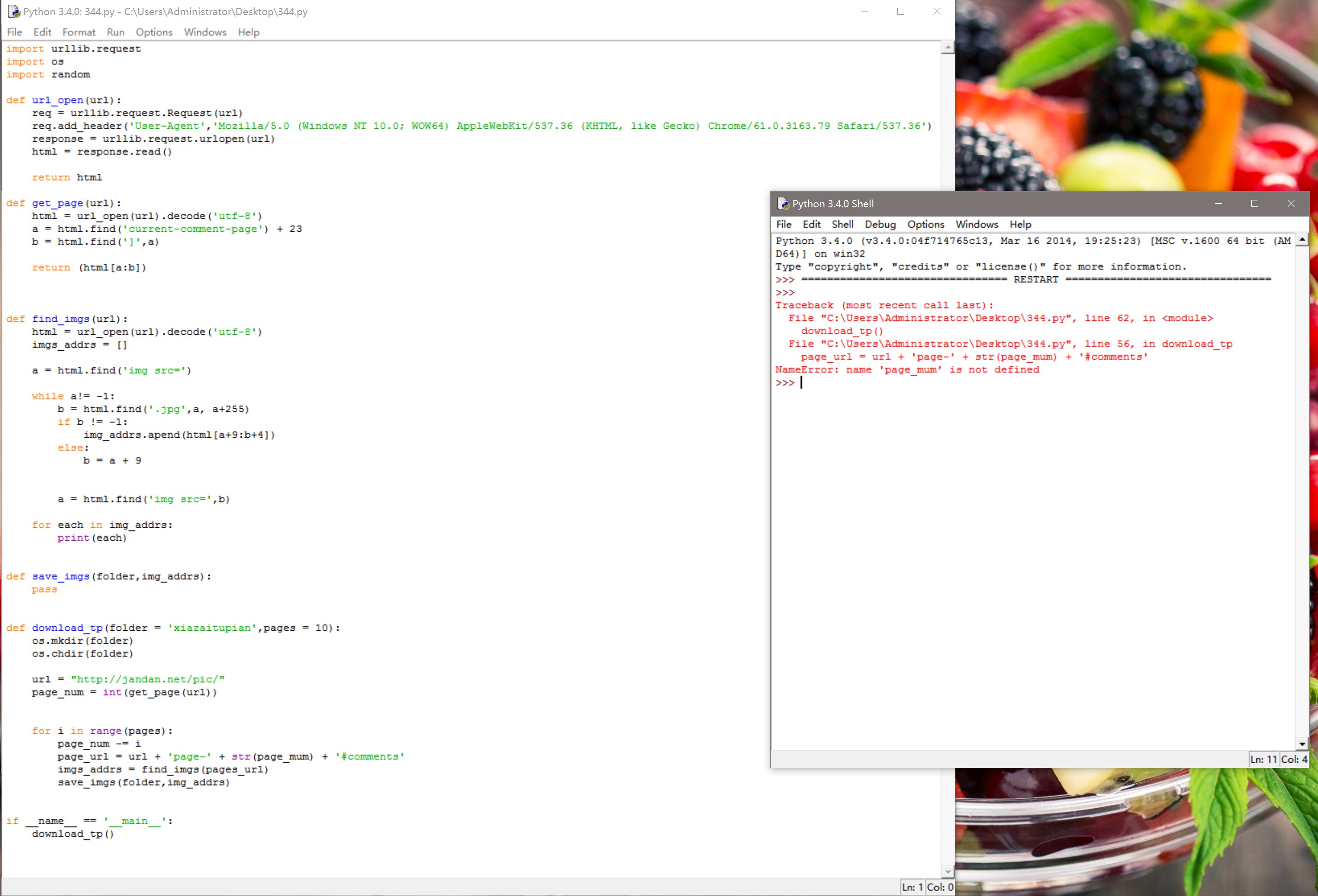Screen dimensions: 1318x896
Task: Open the Windows menu in Shell
Action: (x=977, y=224)
